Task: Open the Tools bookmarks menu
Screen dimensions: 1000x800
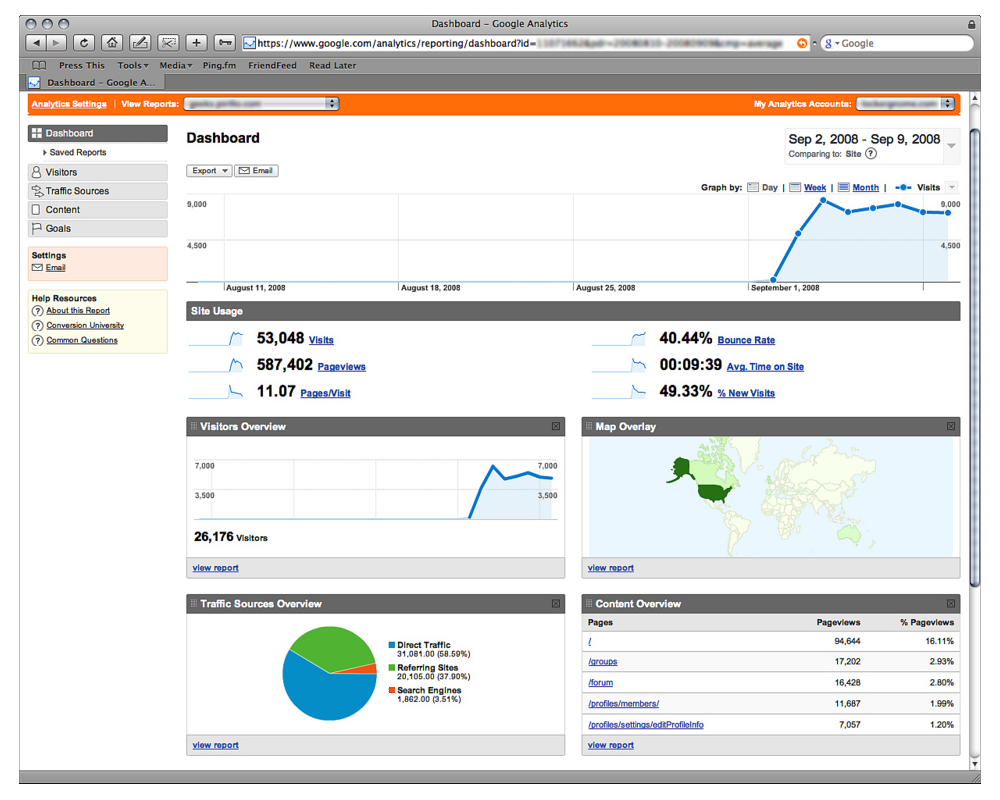Action: point(133,65)
